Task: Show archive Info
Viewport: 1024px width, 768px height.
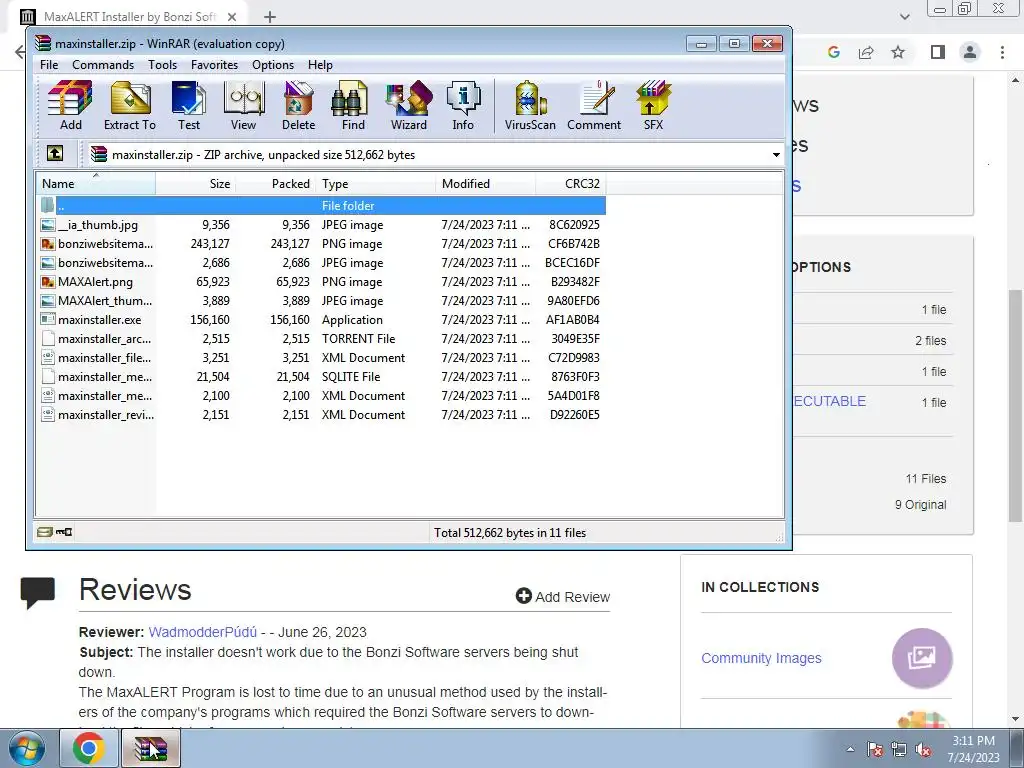Action: [463, 106]
